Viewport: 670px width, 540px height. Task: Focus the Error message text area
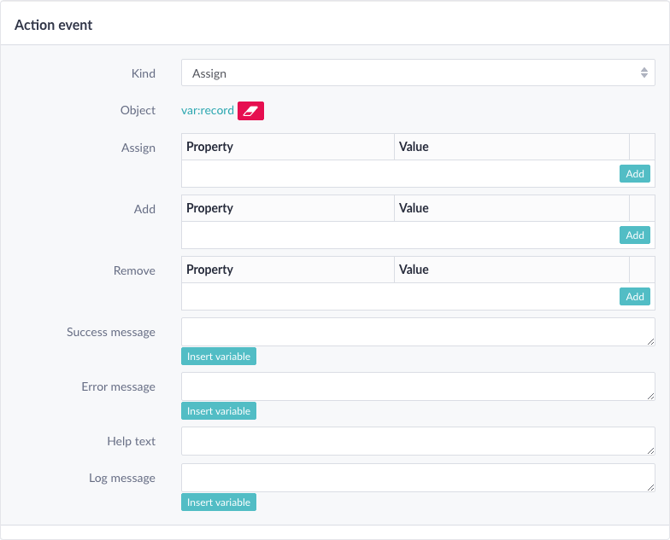417,386
